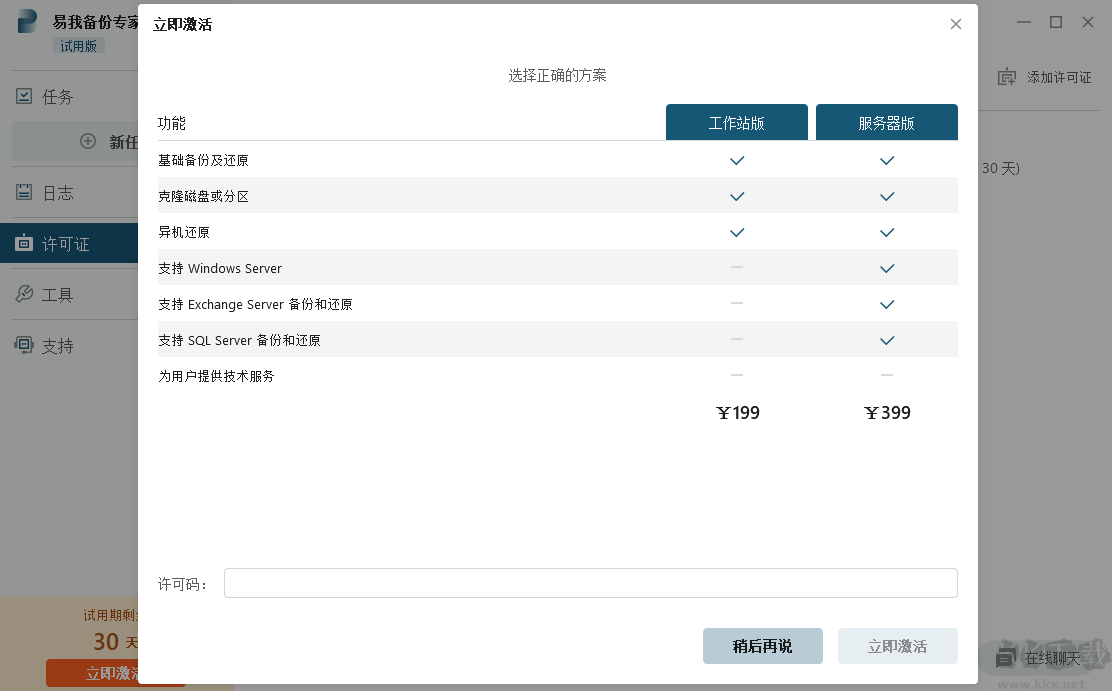Open 许可证 in the sidebar
1112x691 pixels.
tap(69, 243)
